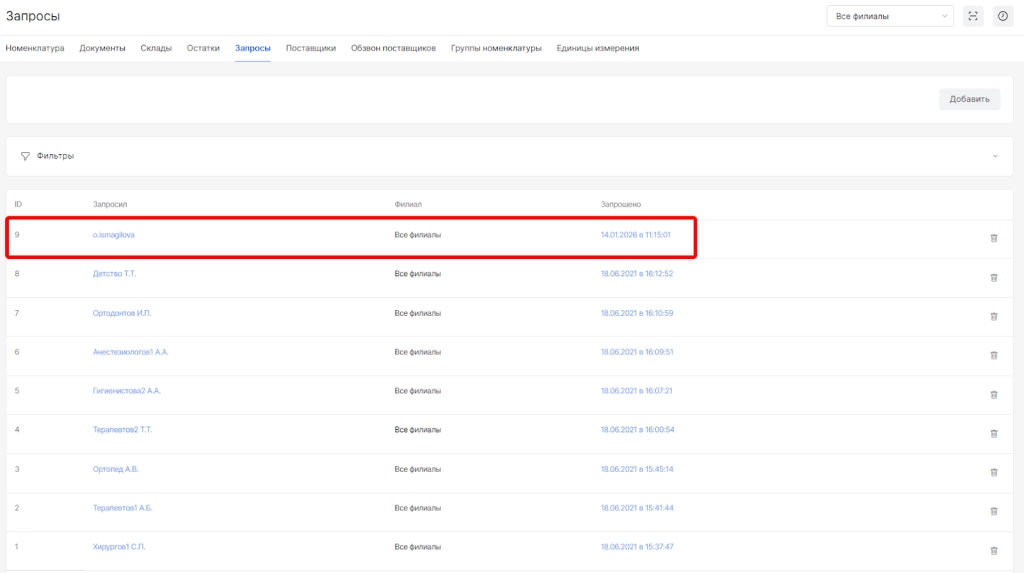Image resolution: width=1024 pixels, height=573 pixels.
Task: Delete Хирургов1 С.П. request with trash icon
Action: 993,550
